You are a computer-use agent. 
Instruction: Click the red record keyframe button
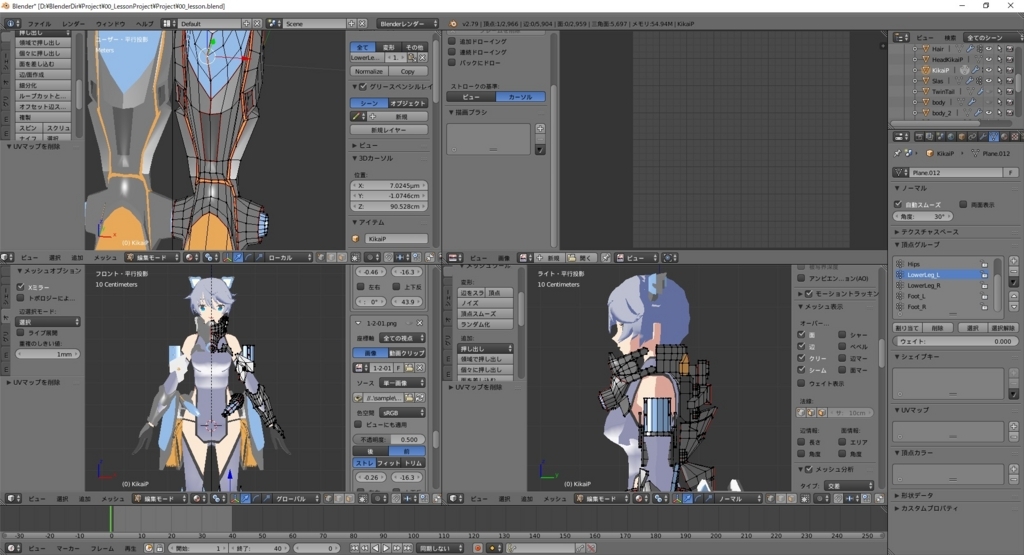coord(478,548)
